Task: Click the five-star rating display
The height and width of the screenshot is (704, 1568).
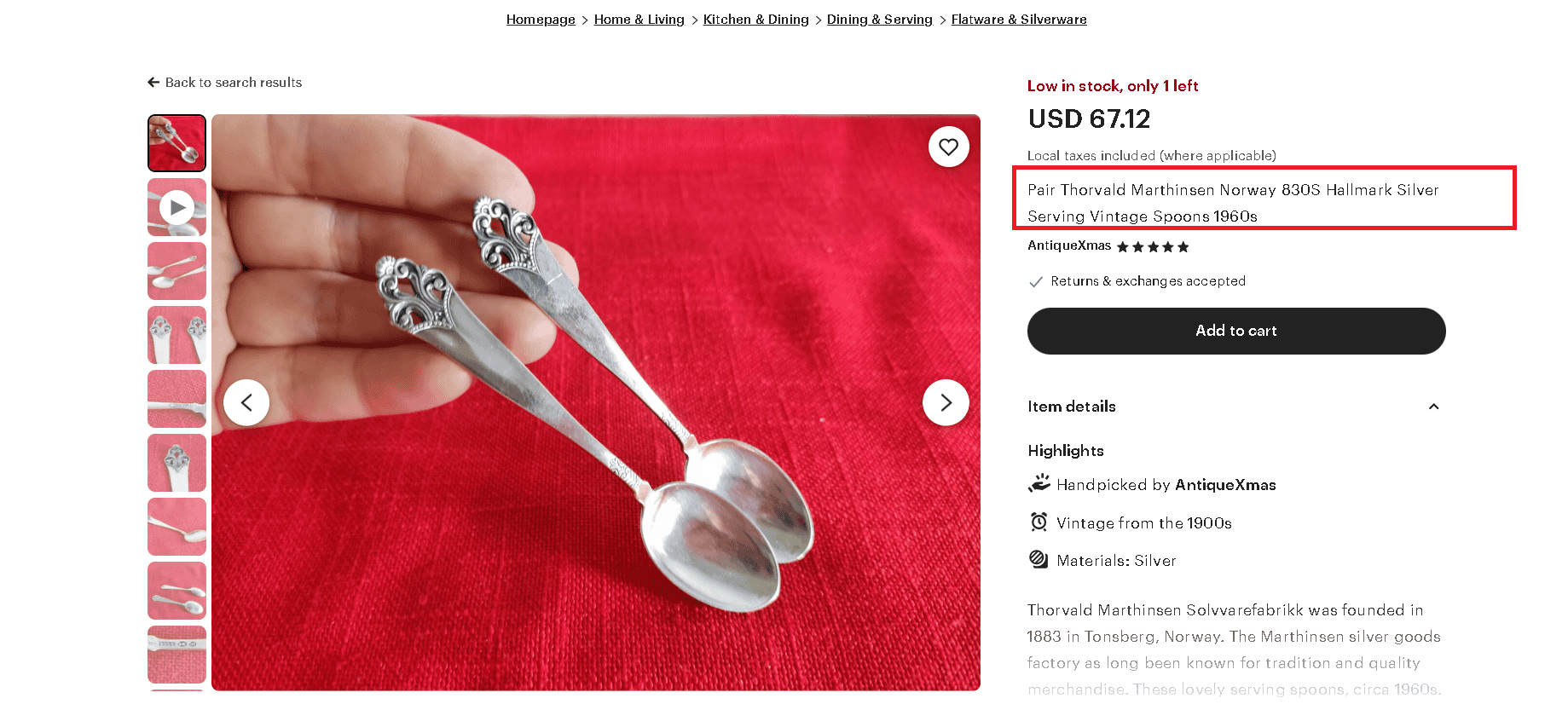Action: pos(1152,246)
